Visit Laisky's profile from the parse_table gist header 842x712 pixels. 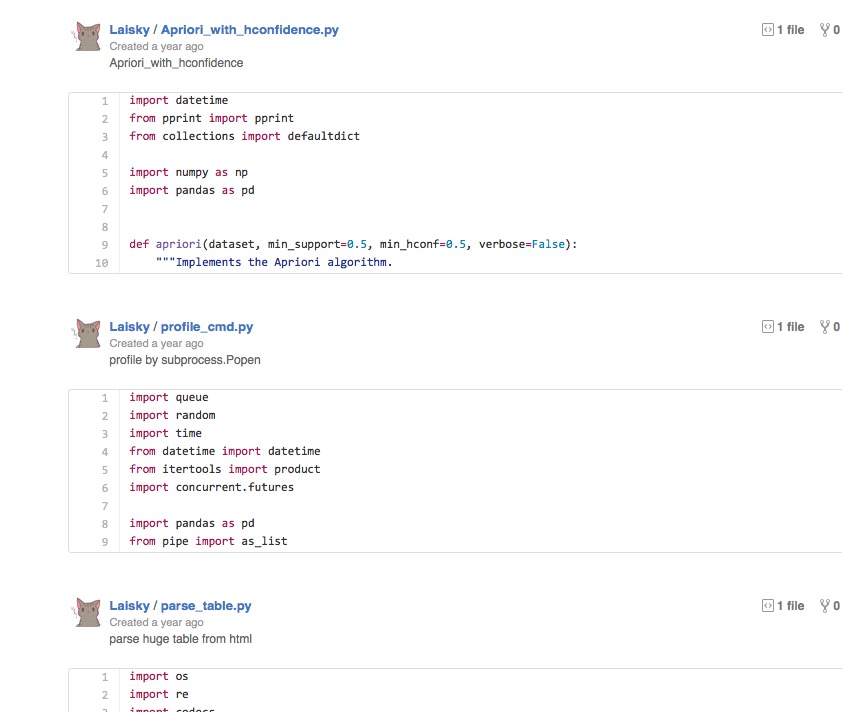click(129, 606)
